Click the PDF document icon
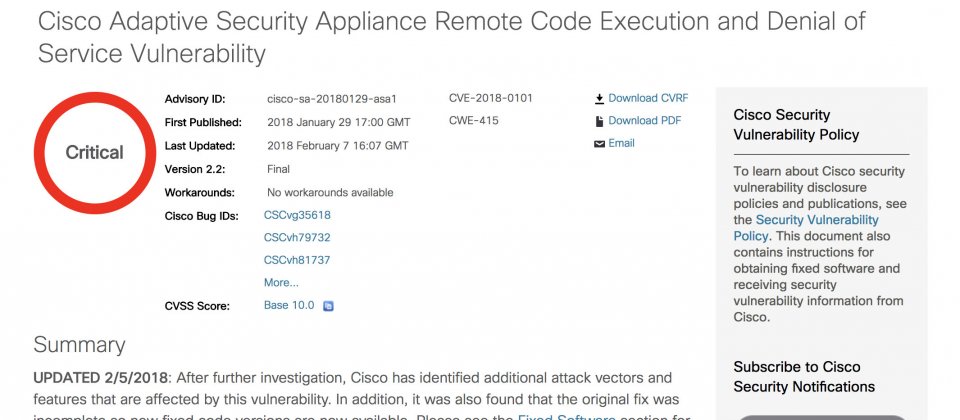 [x=599, y=121]
